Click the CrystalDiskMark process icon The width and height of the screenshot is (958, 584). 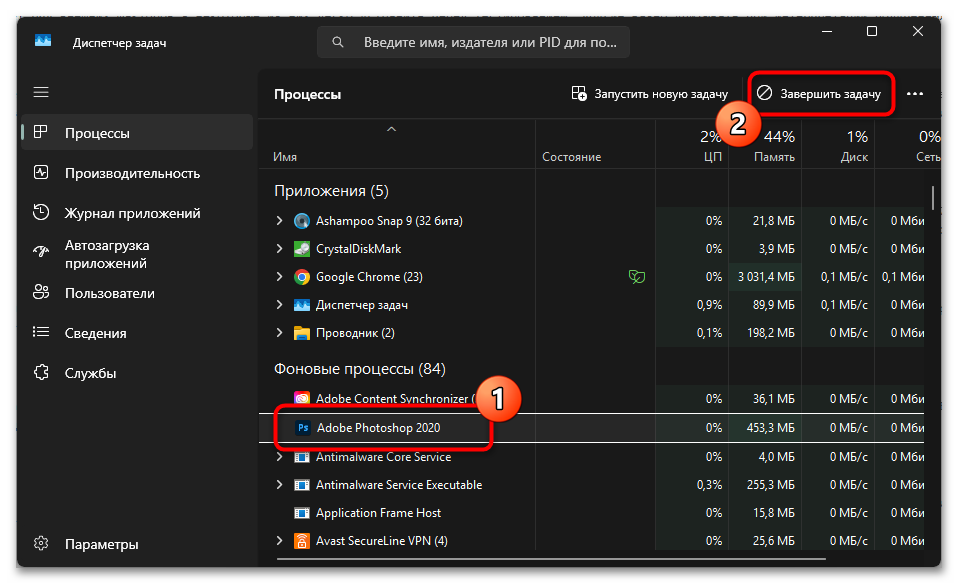[x=302, y=249]
